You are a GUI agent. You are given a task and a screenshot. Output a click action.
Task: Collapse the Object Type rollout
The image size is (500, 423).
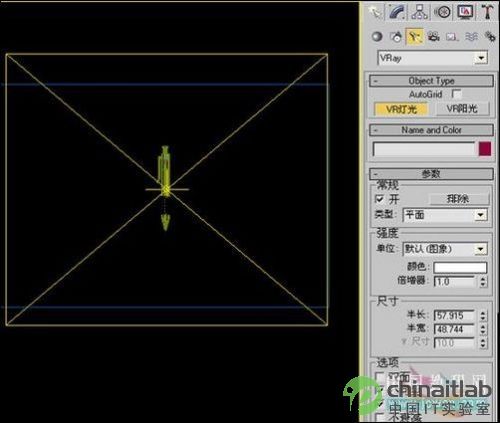[x=431, y=81]
